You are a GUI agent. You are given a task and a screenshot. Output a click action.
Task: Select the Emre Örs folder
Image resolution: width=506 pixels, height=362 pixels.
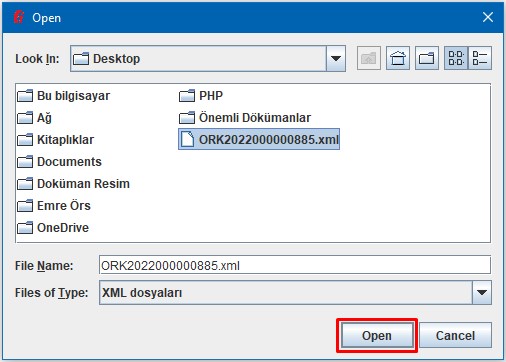pyautogui.click(x=54, y=206)
